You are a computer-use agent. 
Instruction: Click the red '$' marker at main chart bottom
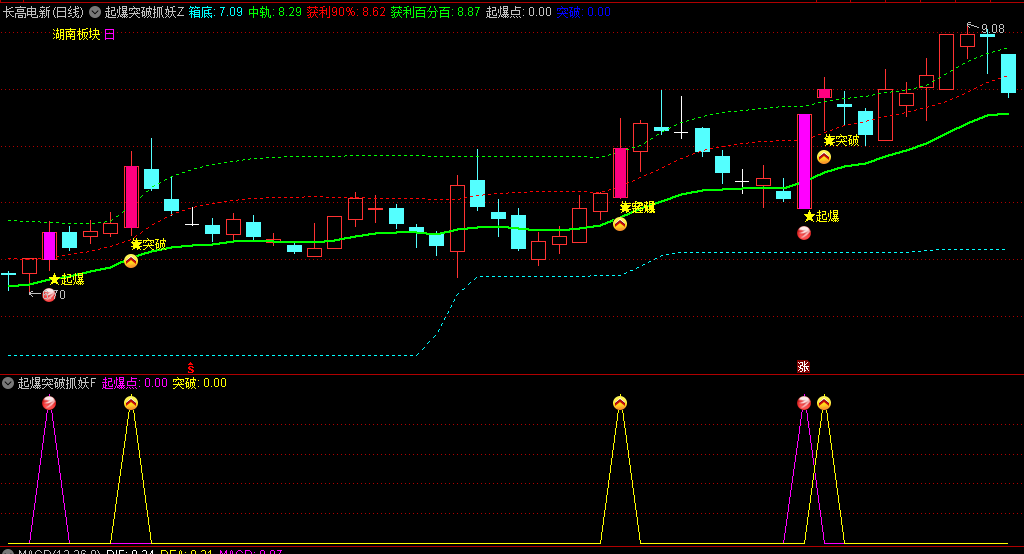[x=191, y=368]
